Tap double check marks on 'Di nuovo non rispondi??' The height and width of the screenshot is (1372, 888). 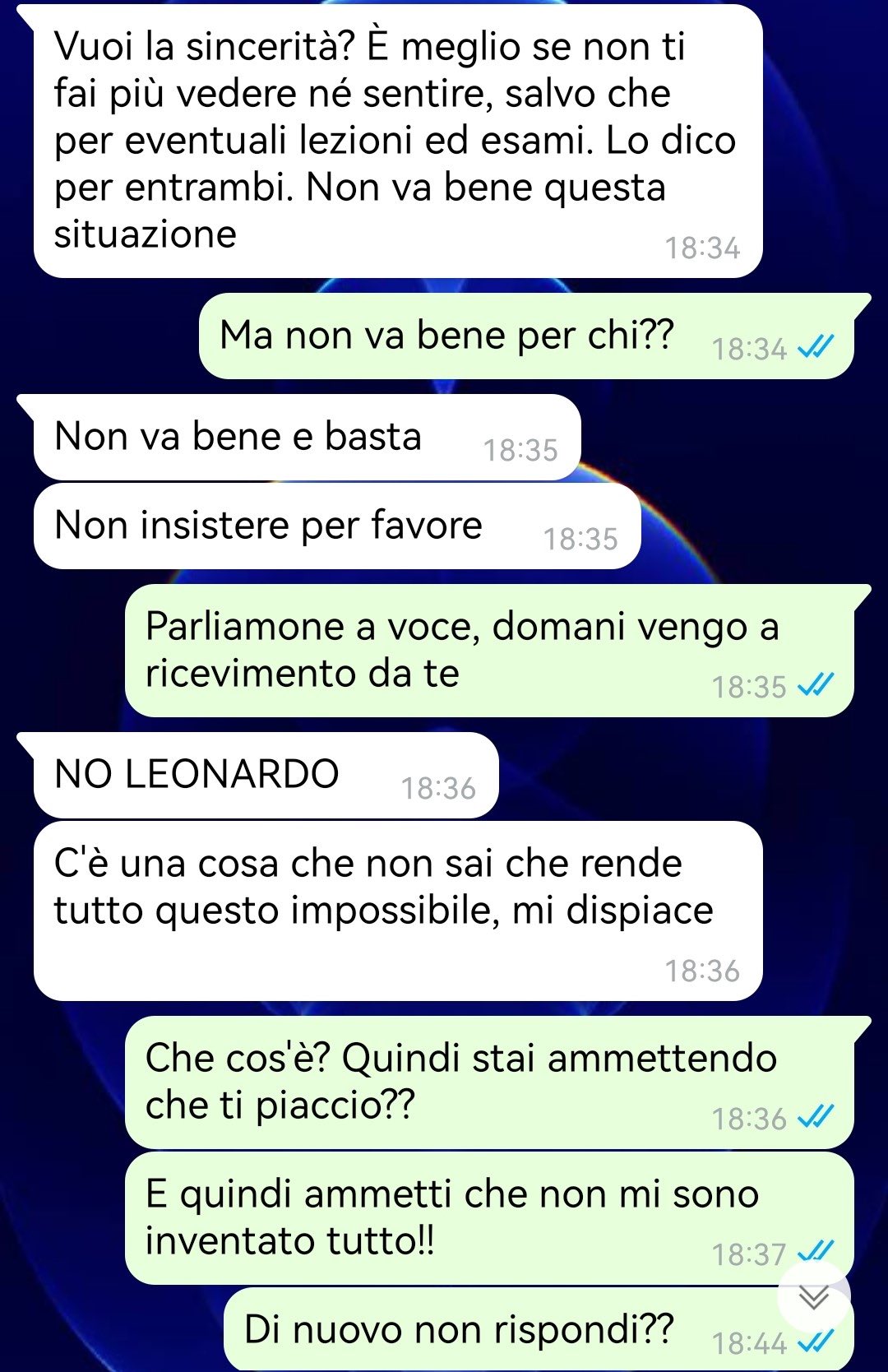click(816, 1342)
